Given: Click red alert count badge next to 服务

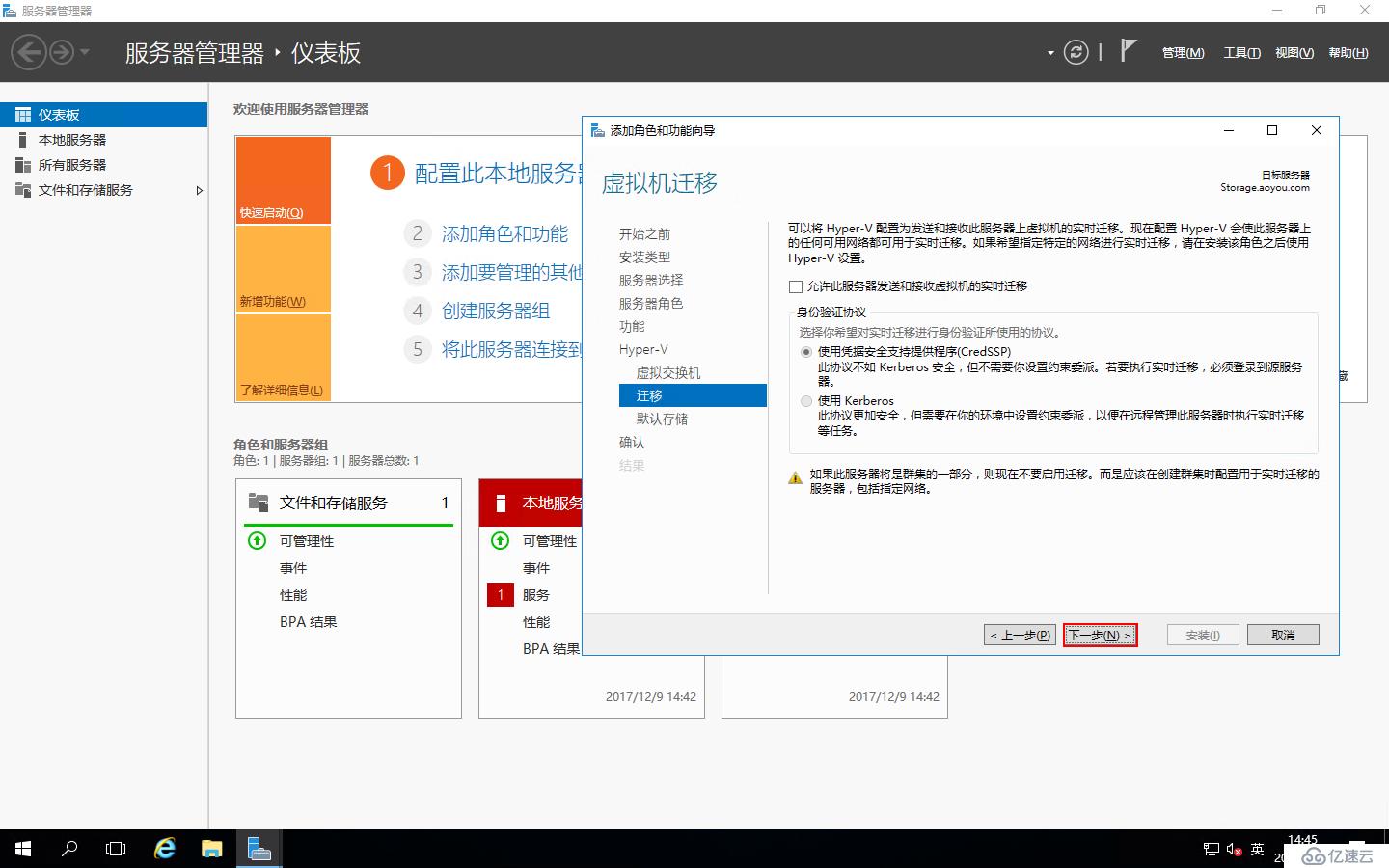Looking at the screenshot, I should 501,595.
